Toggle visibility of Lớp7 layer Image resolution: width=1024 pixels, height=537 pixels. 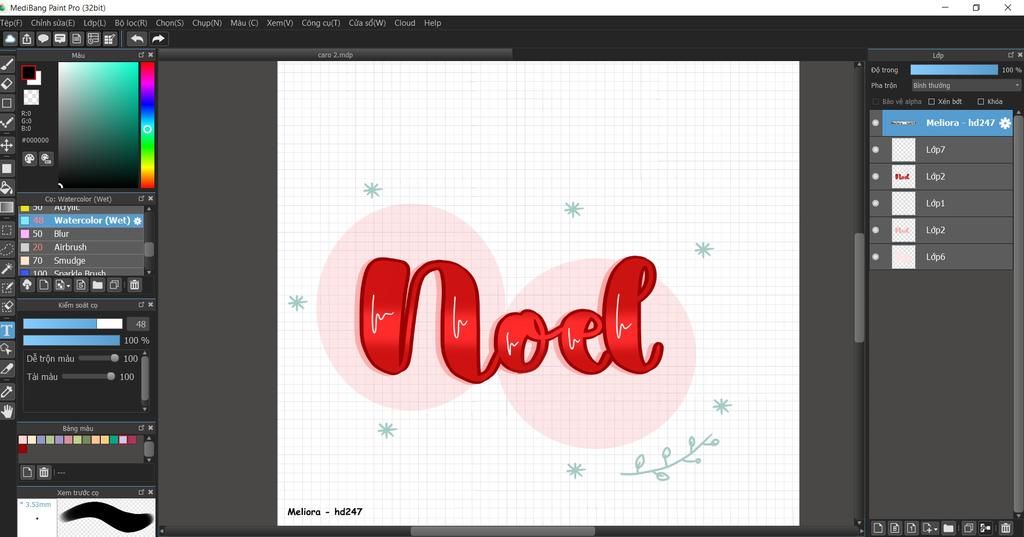(x=876, y=150)
